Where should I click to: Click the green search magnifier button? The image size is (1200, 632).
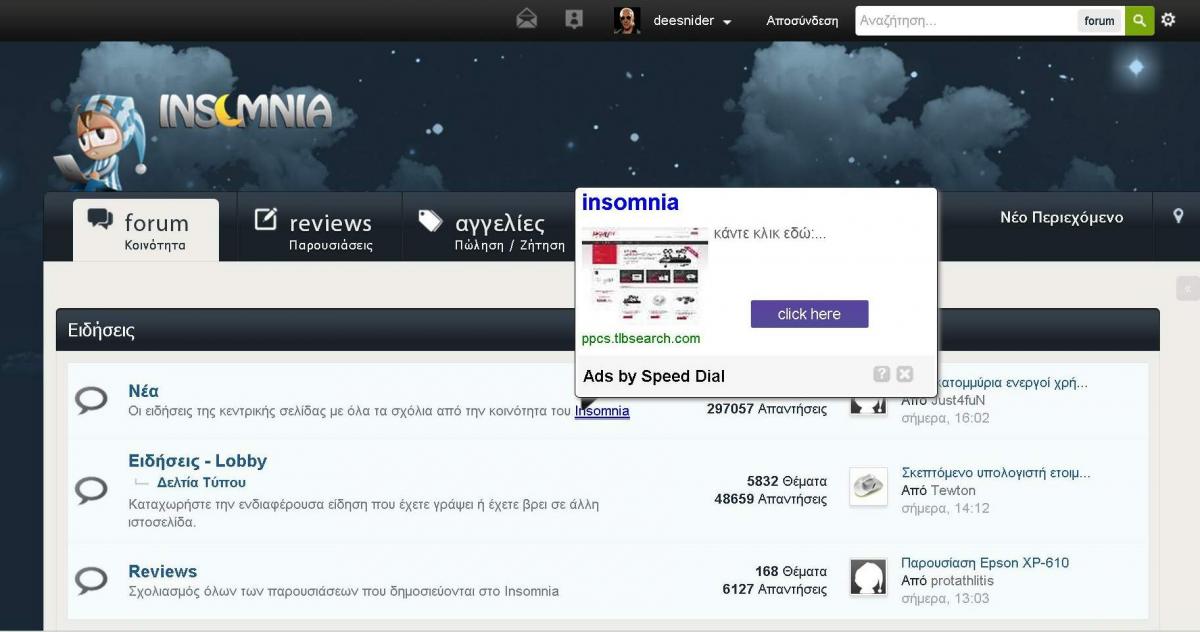tap(1139, 20)
